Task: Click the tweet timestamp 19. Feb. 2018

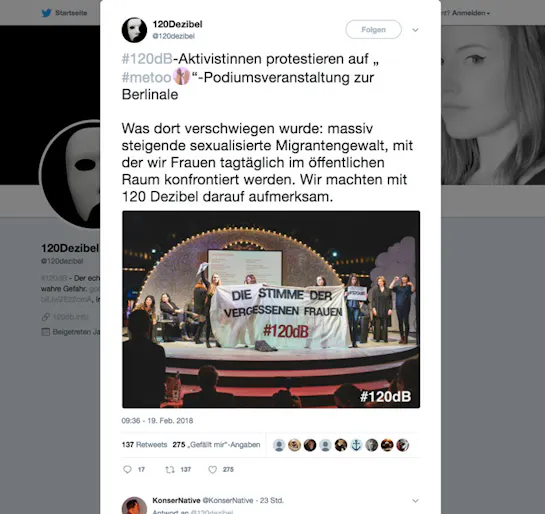Action: (x=157, y=421)
